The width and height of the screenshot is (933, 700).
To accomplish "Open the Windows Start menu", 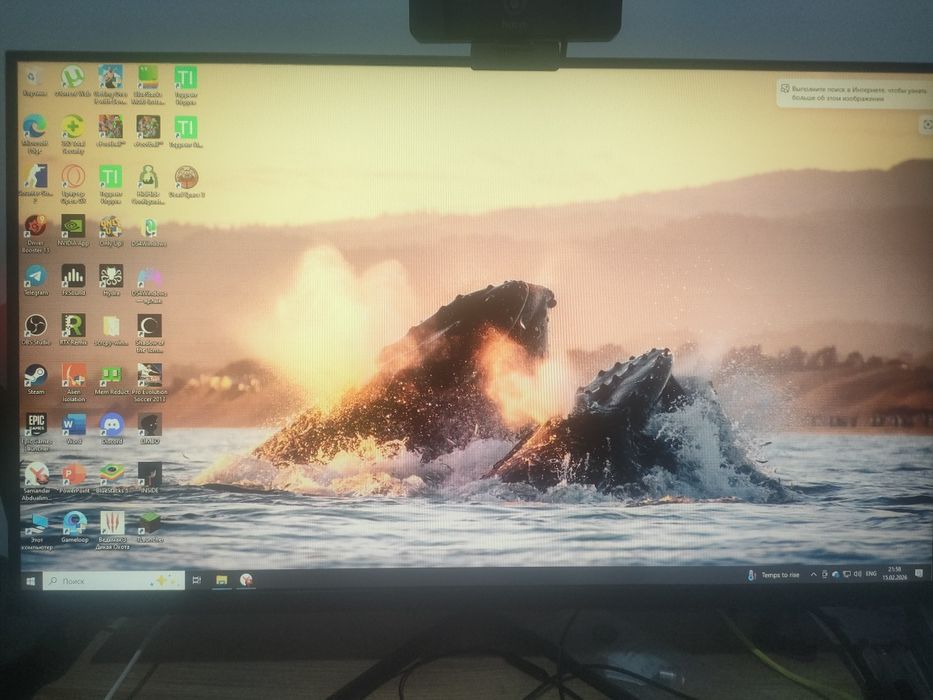I will coord(31,580).
